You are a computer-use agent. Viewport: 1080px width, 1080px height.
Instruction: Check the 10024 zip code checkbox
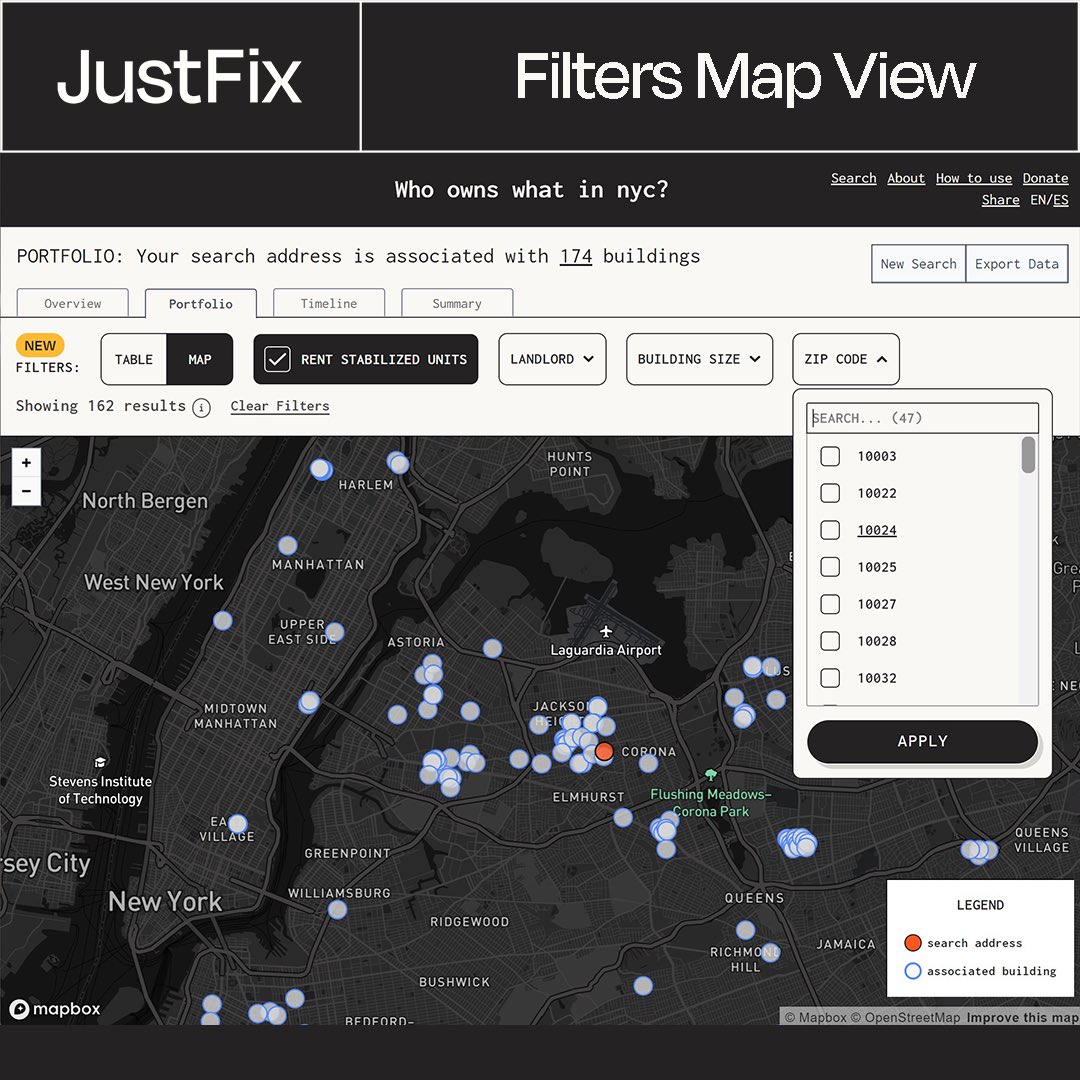click(x=830, y=530)
